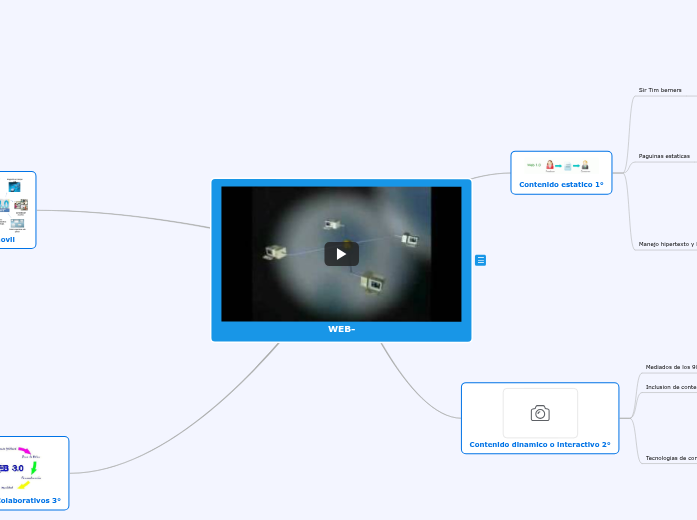Play the video in the central WEB node
The width and height of the screenshot is (697, 520).
341,254
